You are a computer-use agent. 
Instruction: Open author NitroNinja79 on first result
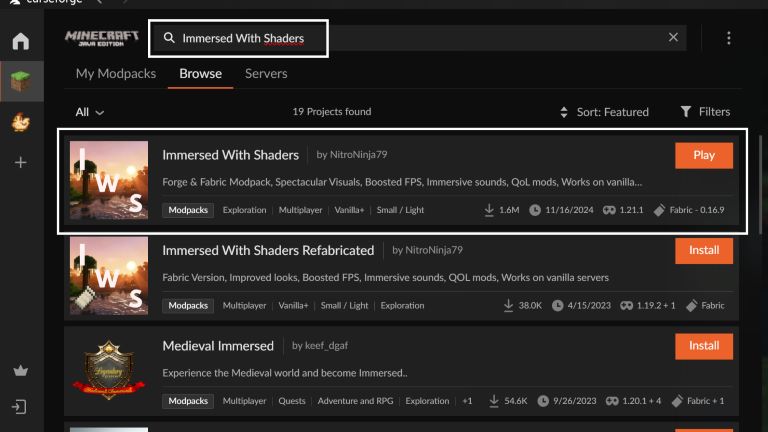pyautogui.click(x=359, y=154)
